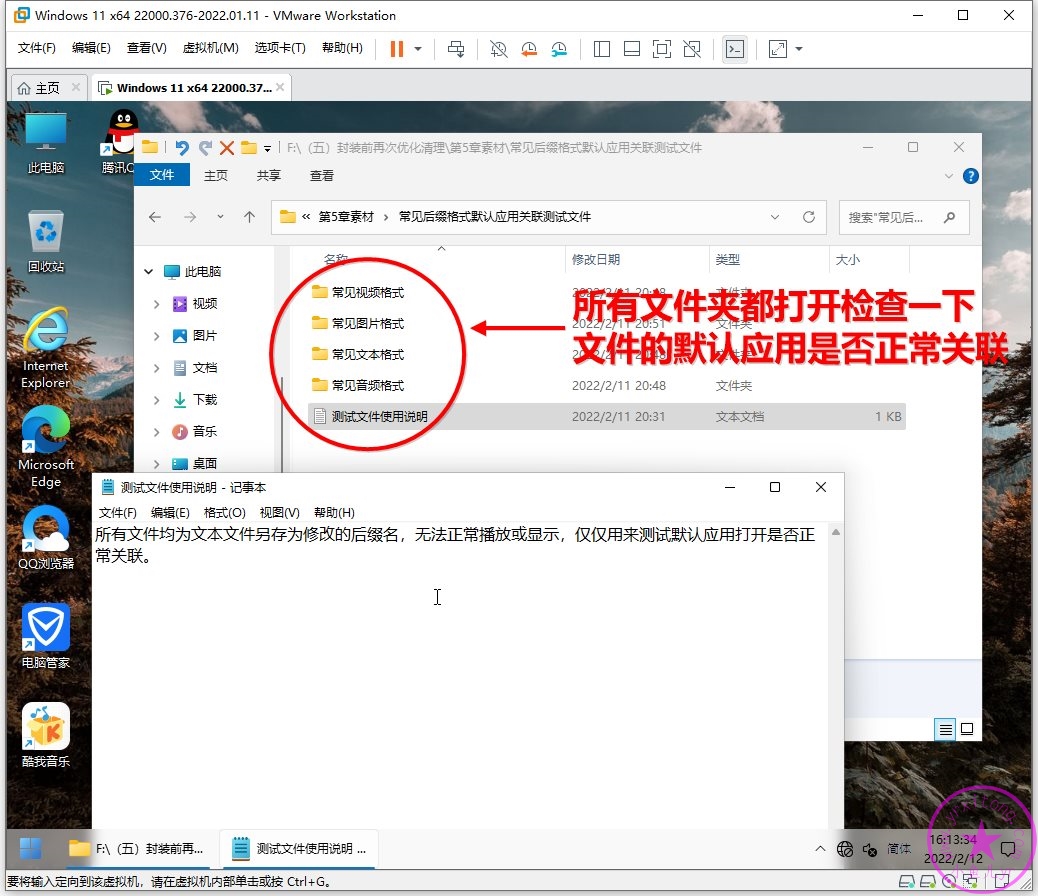This screenshot has width=1038, height=896.
Task: Collapse 此电脑 in the navigation tree
Action: (149, 272)
